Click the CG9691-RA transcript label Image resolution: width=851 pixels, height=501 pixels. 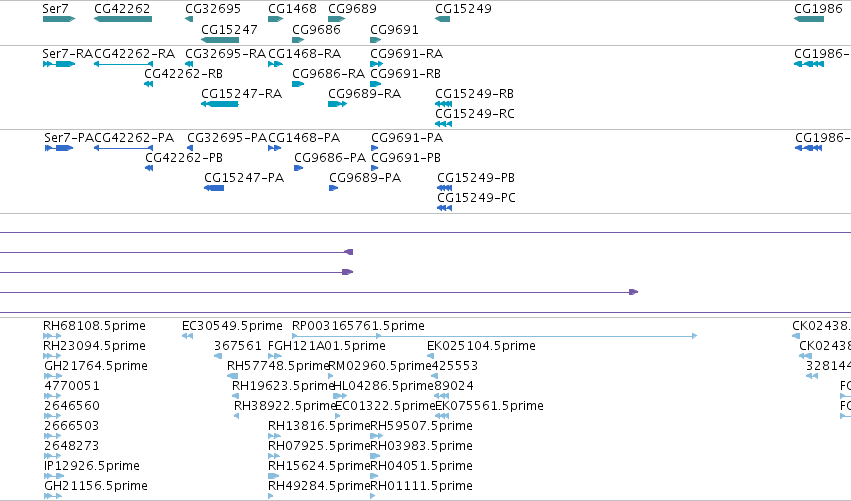(407, 54)
